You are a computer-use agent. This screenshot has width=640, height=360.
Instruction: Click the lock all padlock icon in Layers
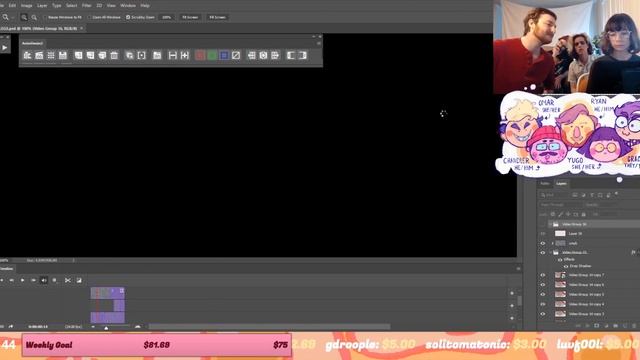tap(583, 214)
